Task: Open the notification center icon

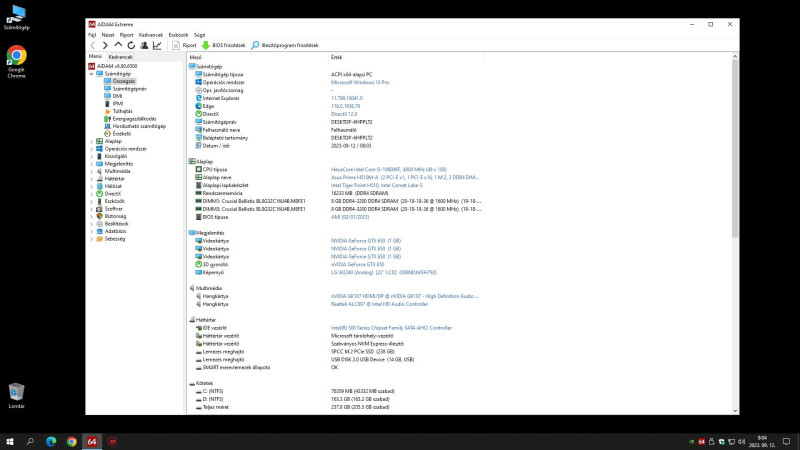Action: click(x=786, y=441)
